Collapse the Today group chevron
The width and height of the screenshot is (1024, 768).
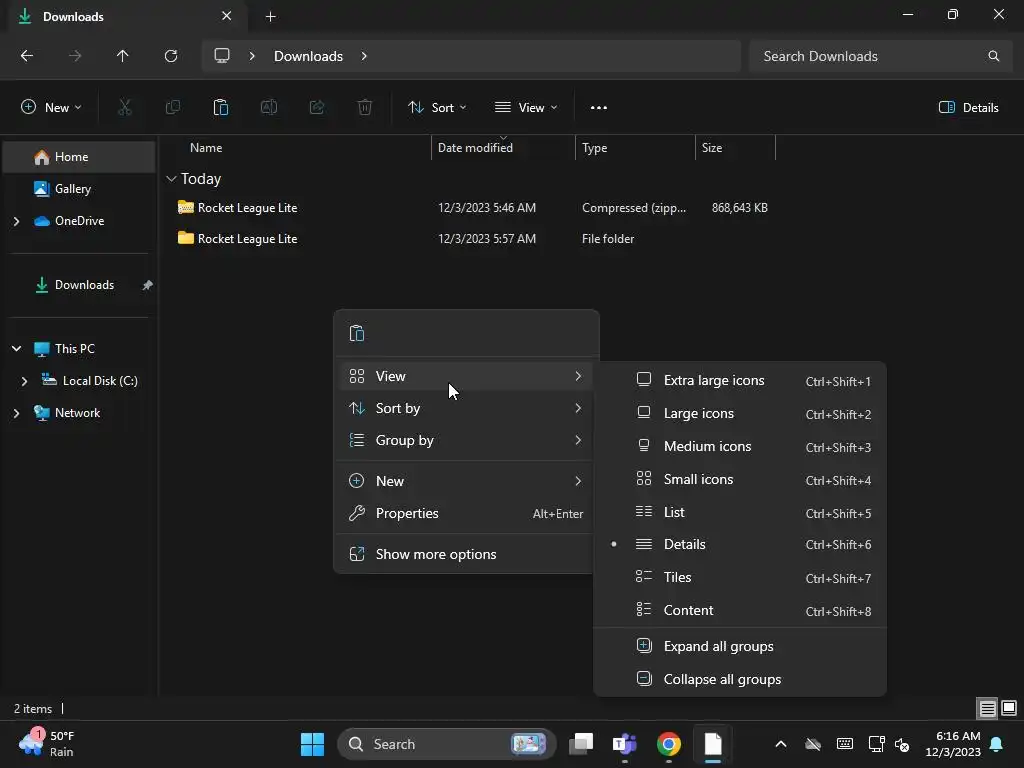[x=171, y=178]
